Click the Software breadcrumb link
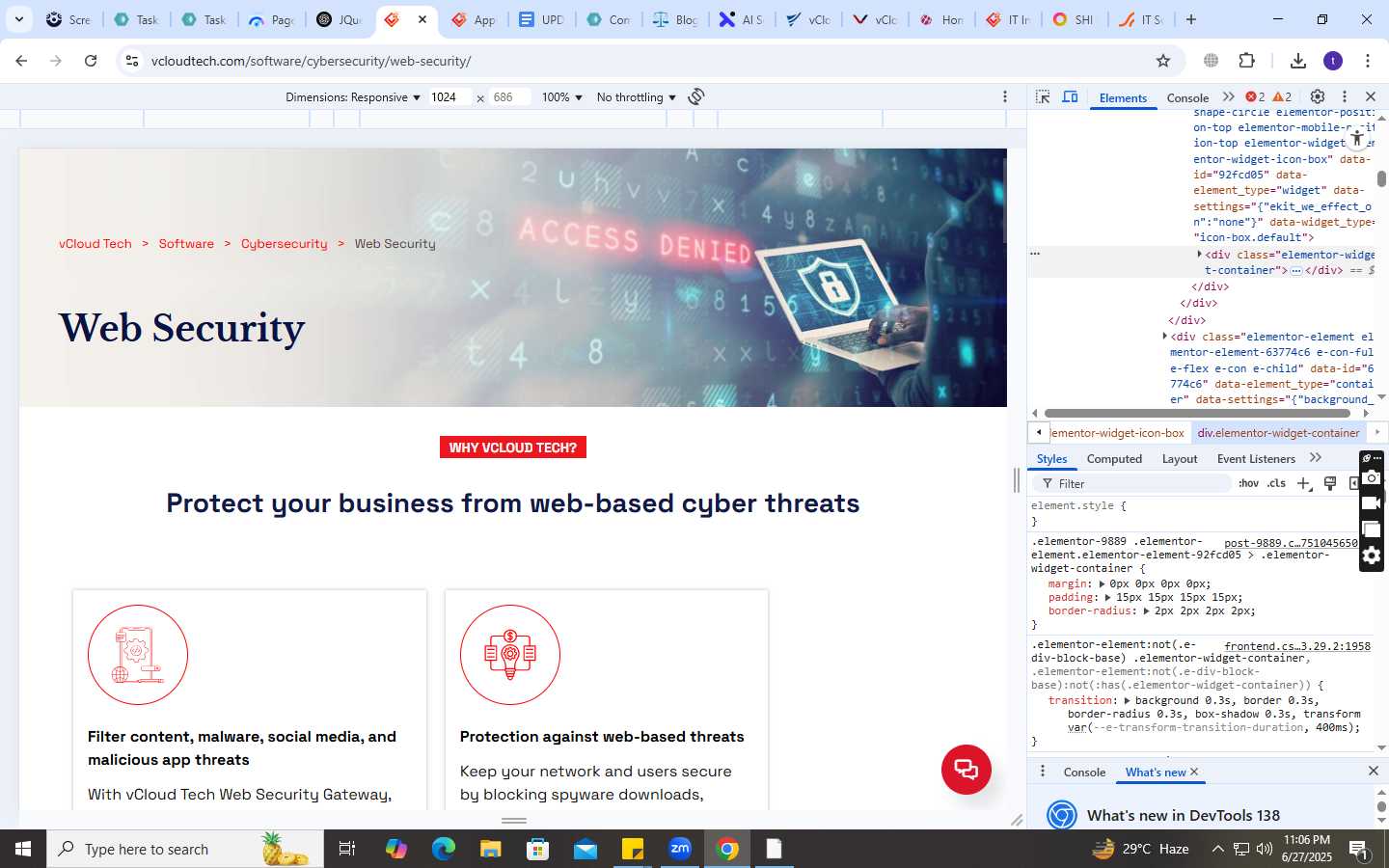The height and width of the screenshot is (868, 1389). pyautogui.click(x=186, y=244)
